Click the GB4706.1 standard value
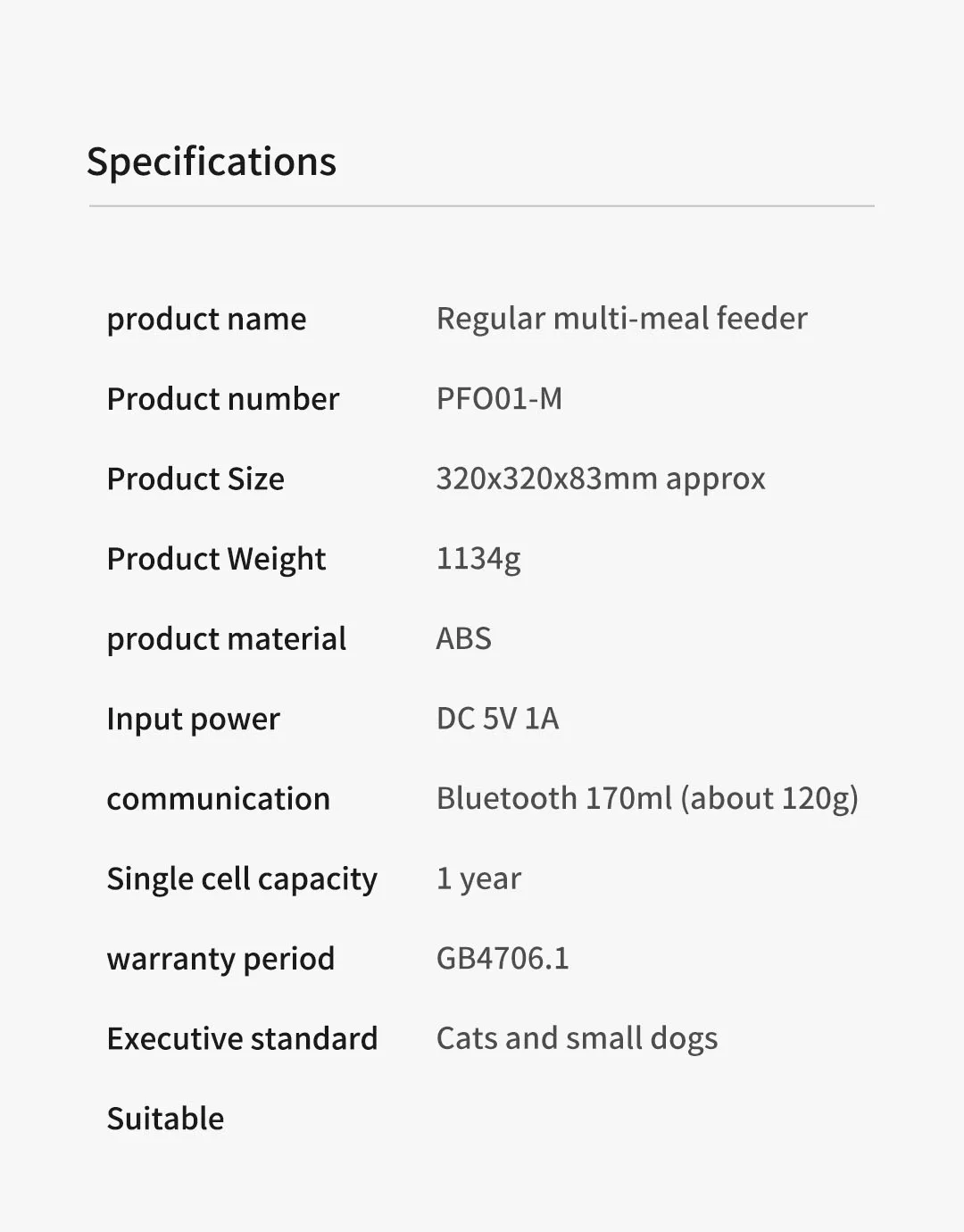Screen dimensions: 964x1232 tap(503, 959)
